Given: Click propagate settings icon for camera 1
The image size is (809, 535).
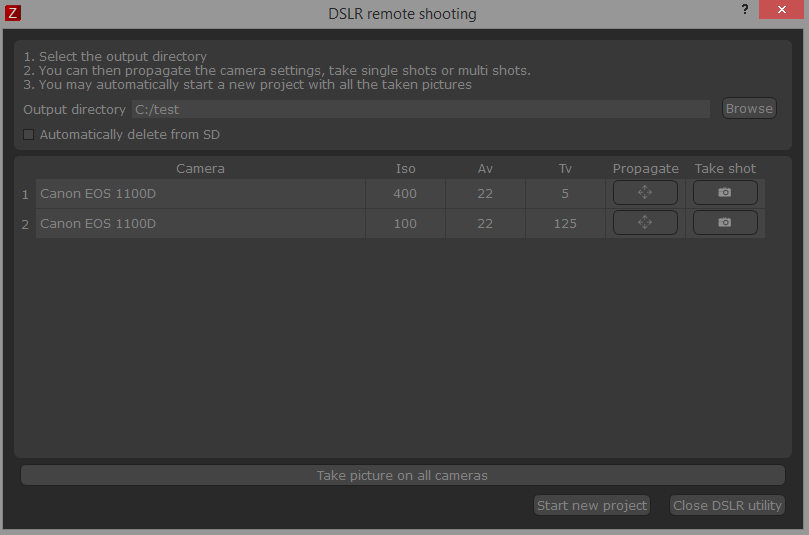Looking at the screenshot, I should (x=645, y=193).
